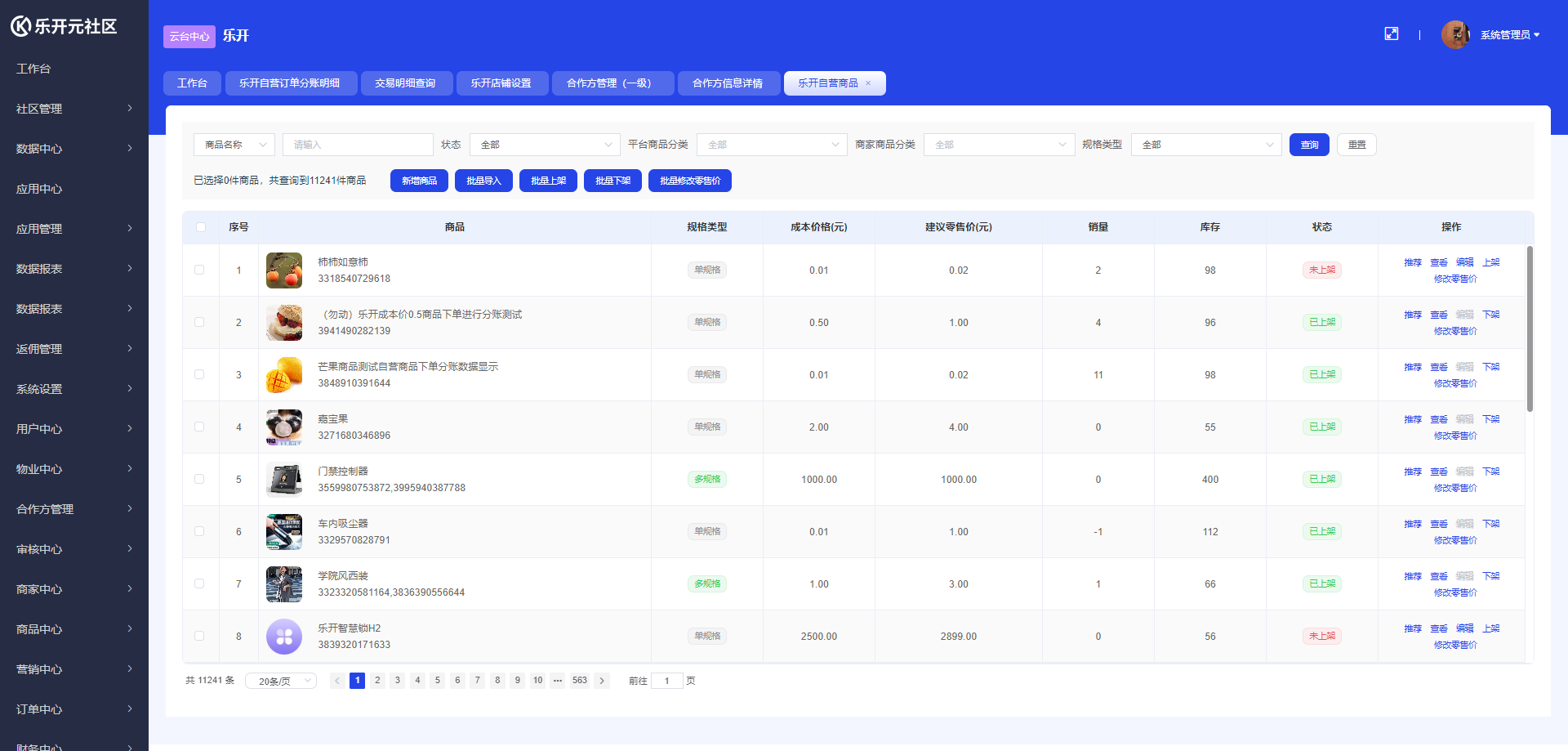Viewport: 1568px width, 751px height.
Task: Check row 5 门禁控制器 checkbox
Action: click(x=199, y=479)
